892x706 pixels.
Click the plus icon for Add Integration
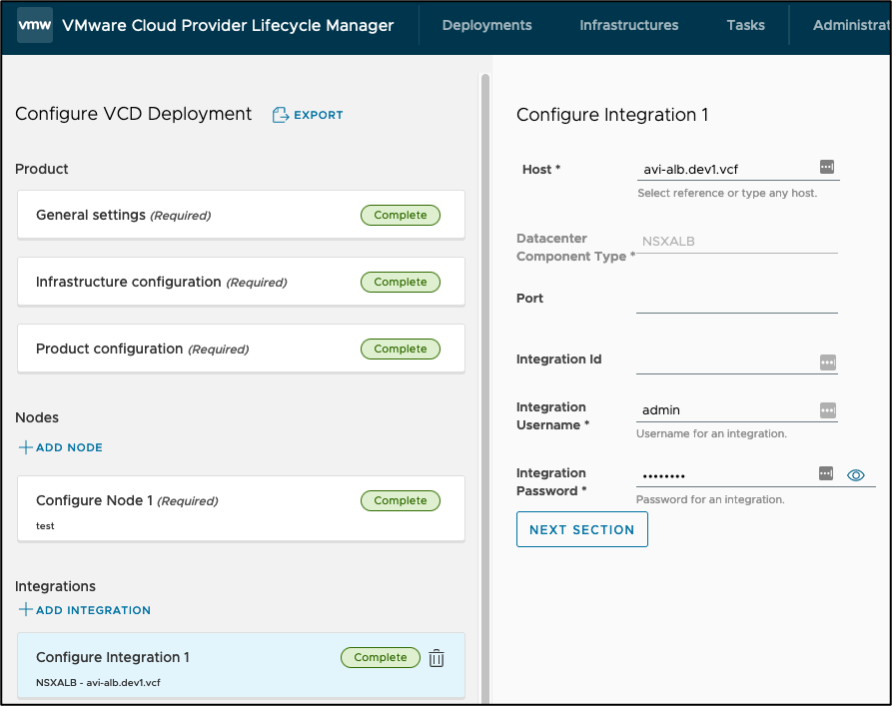point(25,610)
